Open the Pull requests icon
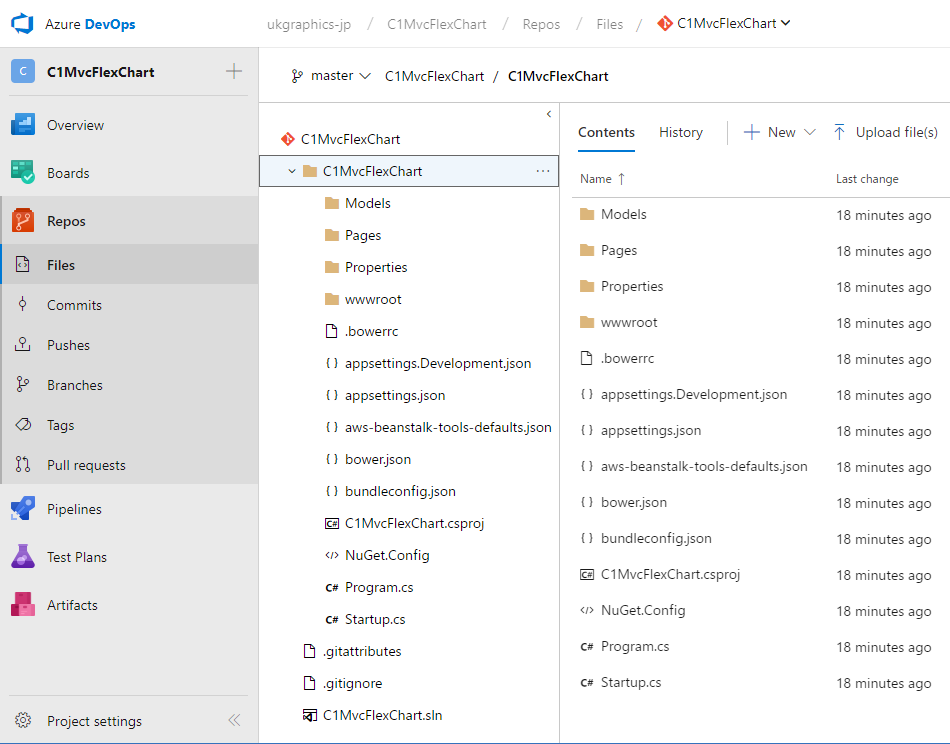Screen dimensions: 950x744 [22, 464]
